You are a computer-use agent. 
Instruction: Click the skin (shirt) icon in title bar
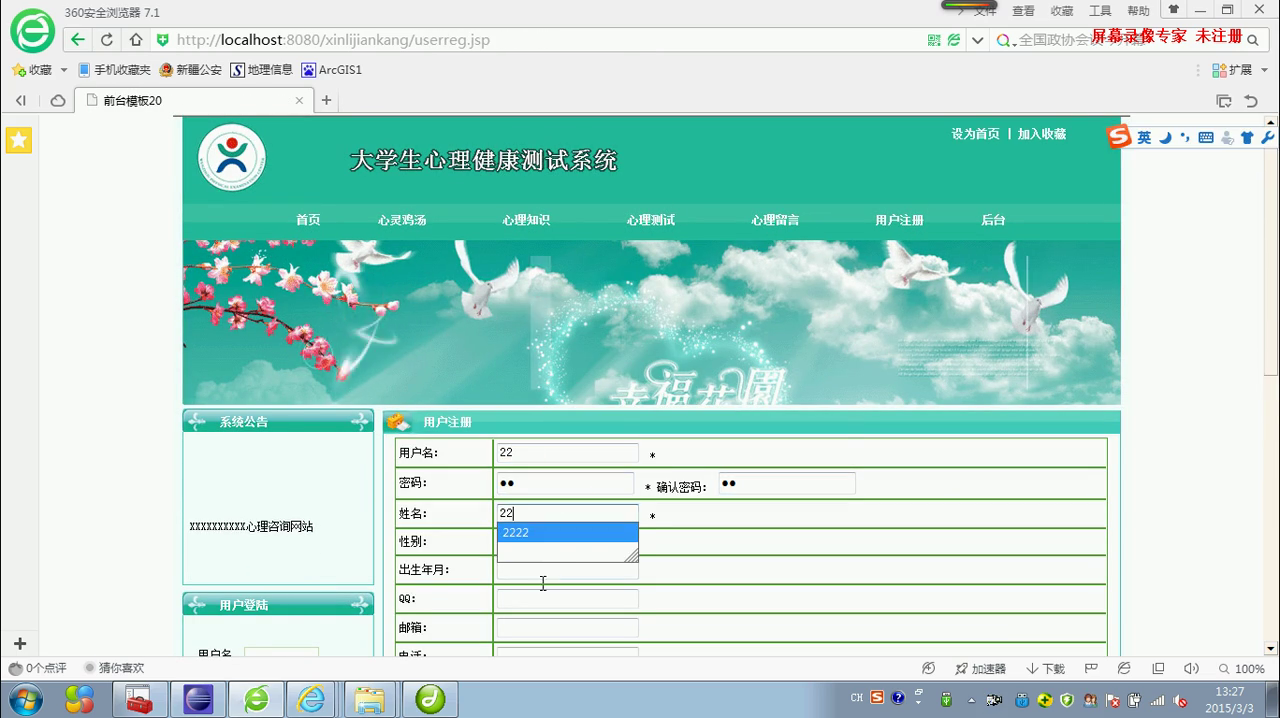[1174, 10]
